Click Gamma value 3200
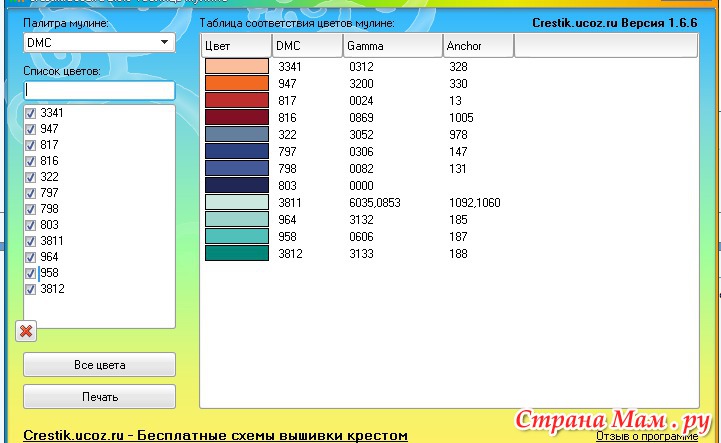Image resolution: width=721 pixels, height=443 pixels. click(361, 84)
